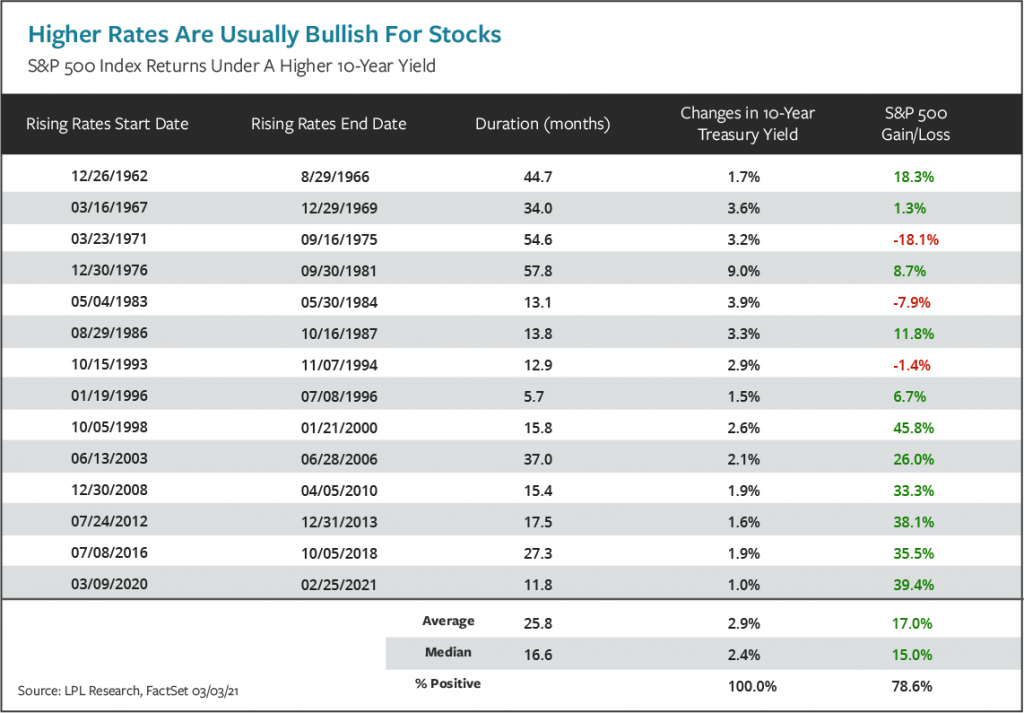The width and height of the screenshot is (1024, 713).
Task: Select the 03/09/2020 start date cell
Action: [106, 583]
